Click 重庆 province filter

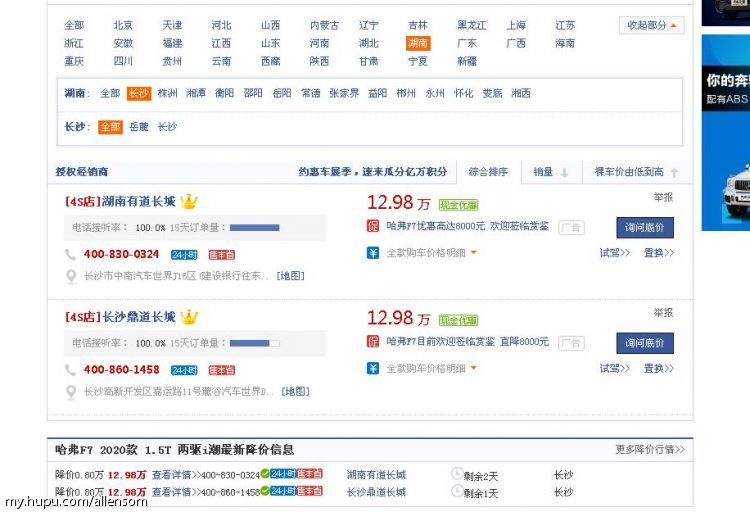pyautogui.click(x=74, y=61)
